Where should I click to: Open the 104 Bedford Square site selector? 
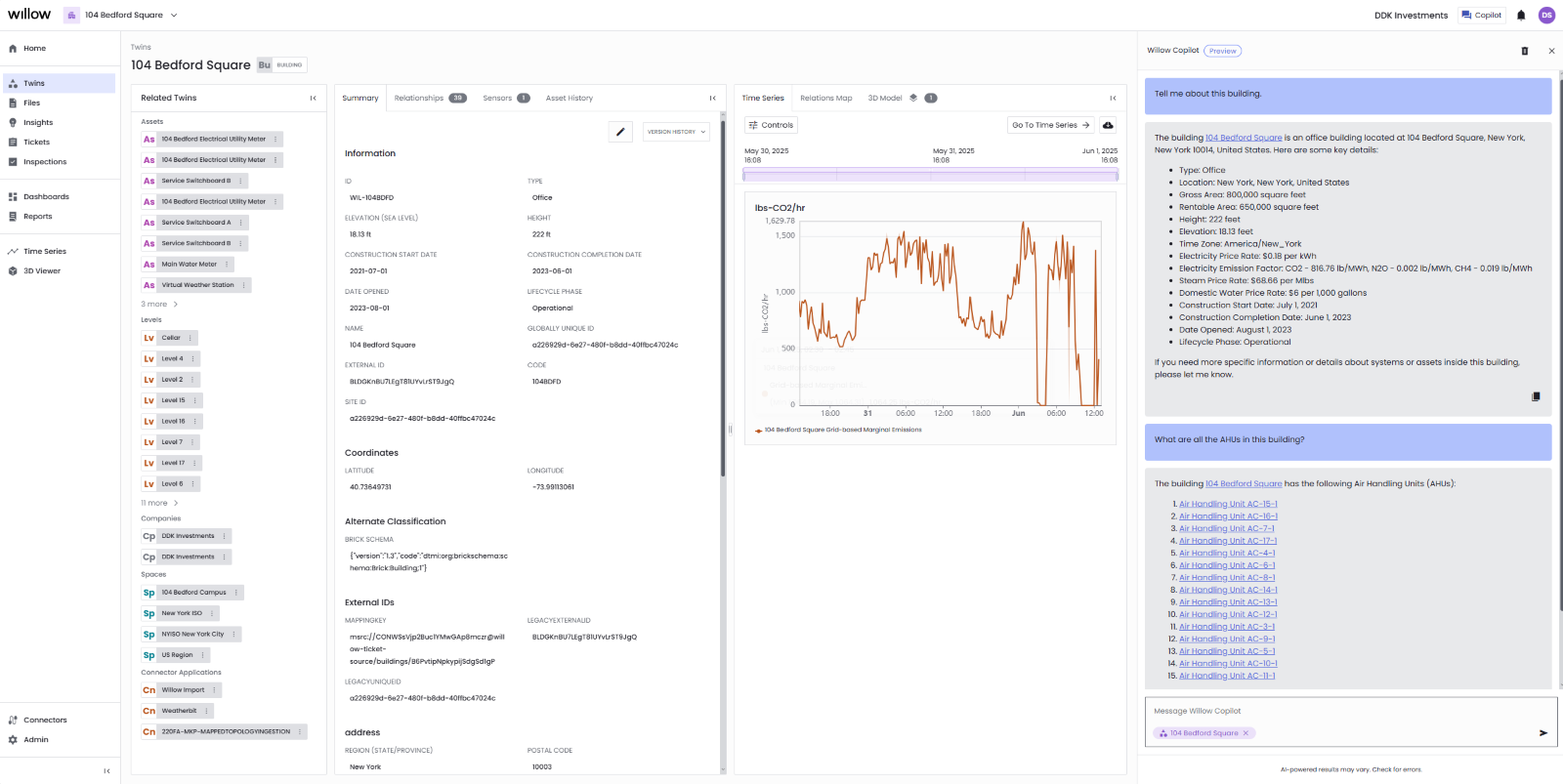(x=123, y=15)
